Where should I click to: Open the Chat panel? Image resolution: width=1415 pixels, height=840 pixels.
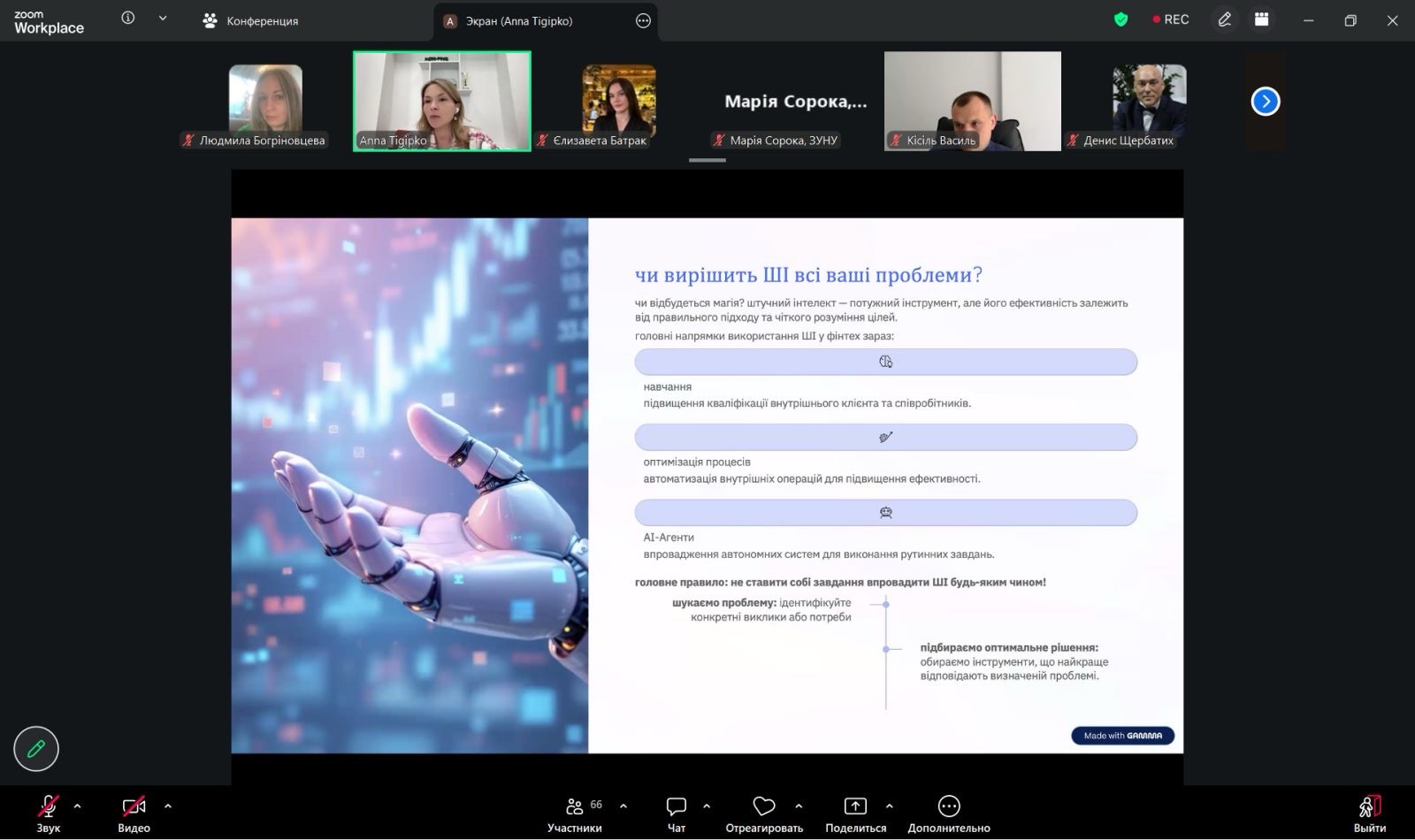(x=677, y=813)
